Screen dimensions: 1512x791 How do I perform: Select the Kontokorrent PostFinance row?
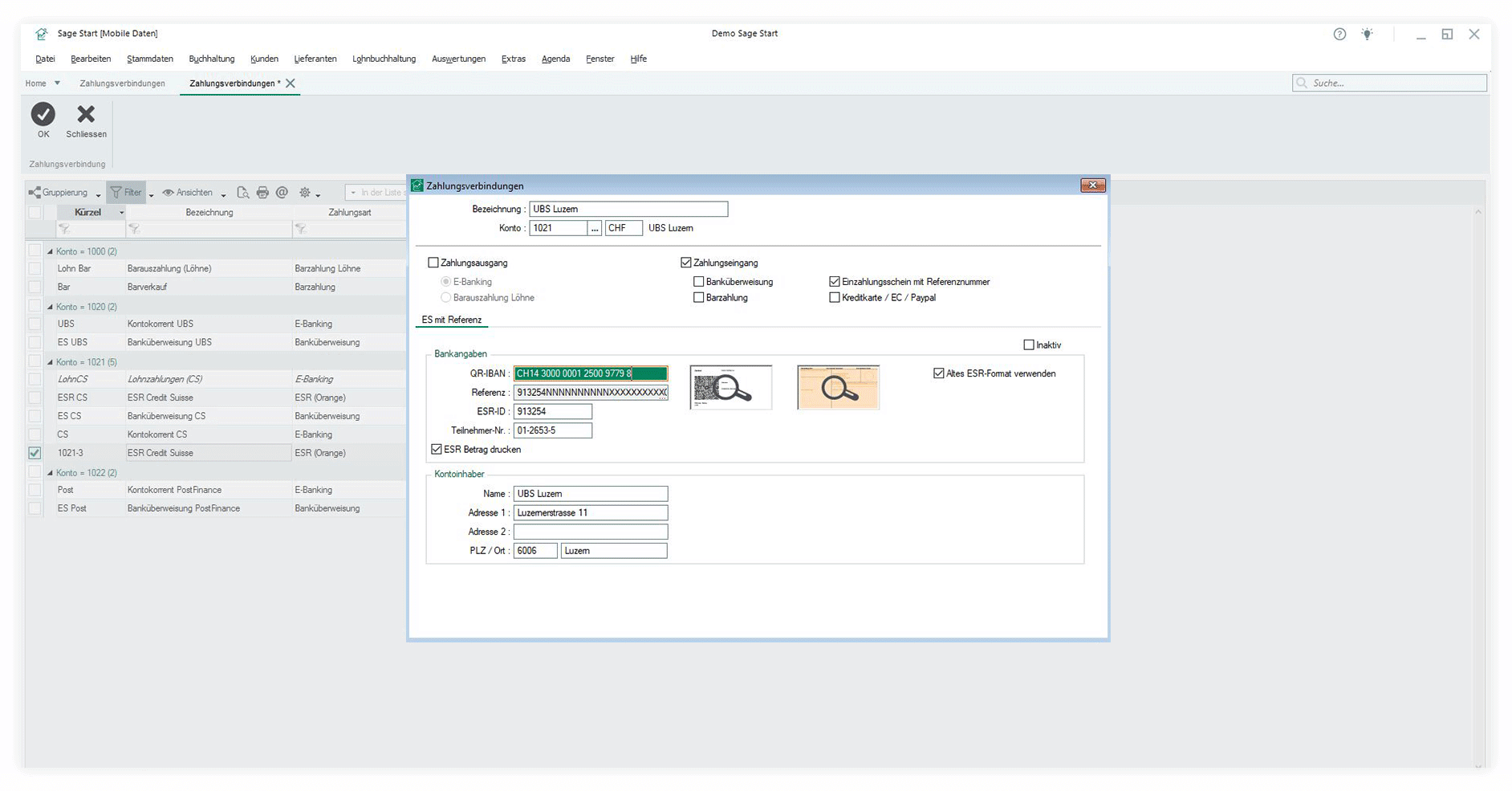[x=217, y=490]
